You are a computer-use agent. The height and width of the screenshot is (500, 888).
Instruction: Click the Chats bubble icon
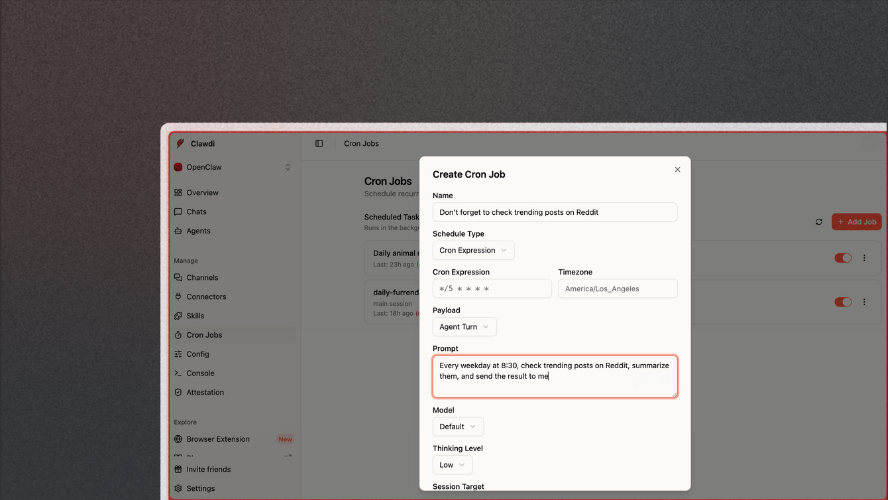click(x=178, y=212)
